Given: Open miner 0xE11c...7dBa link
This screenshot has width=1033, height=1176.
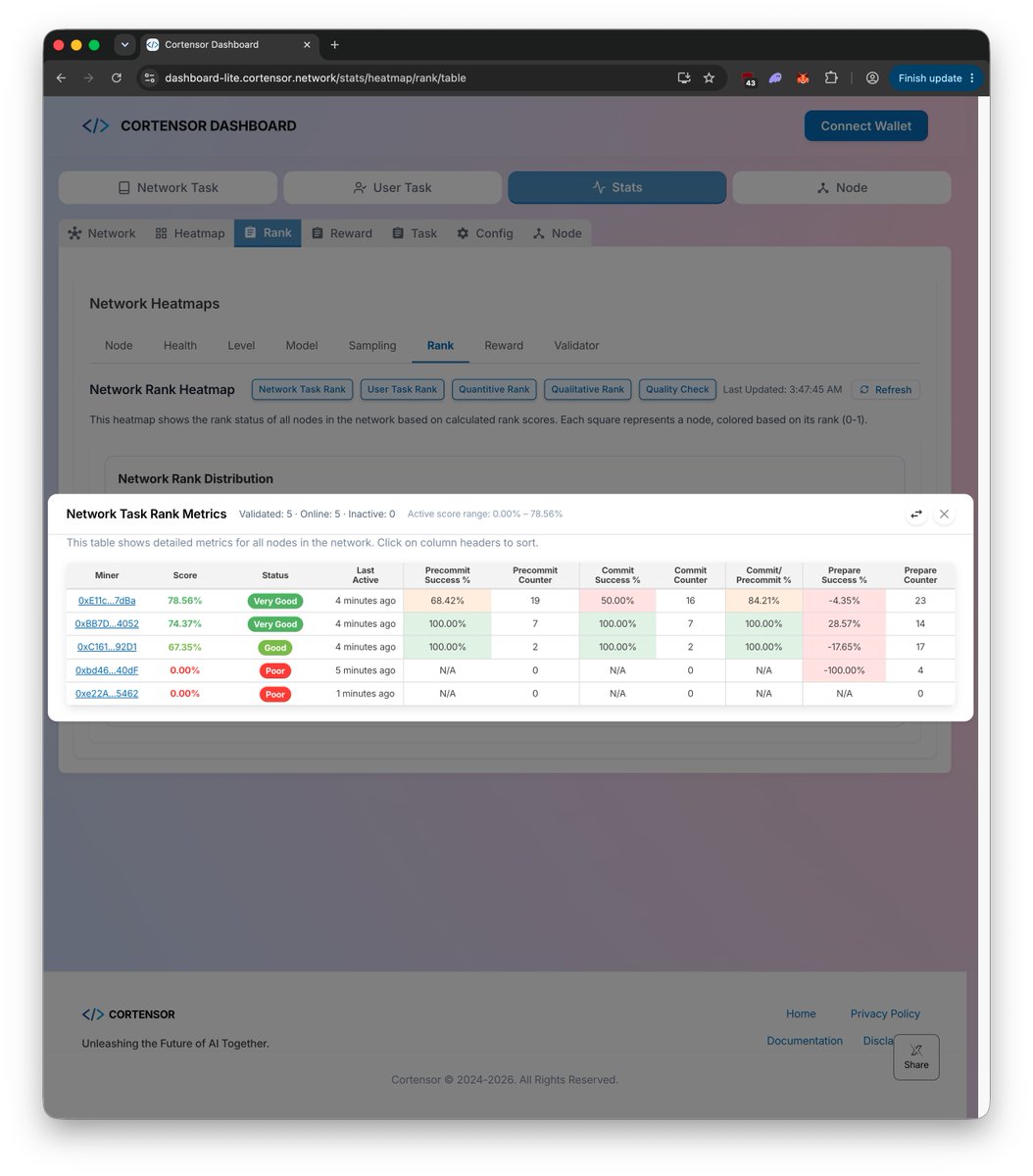Looking at the screenshot, I should point(107,601).
